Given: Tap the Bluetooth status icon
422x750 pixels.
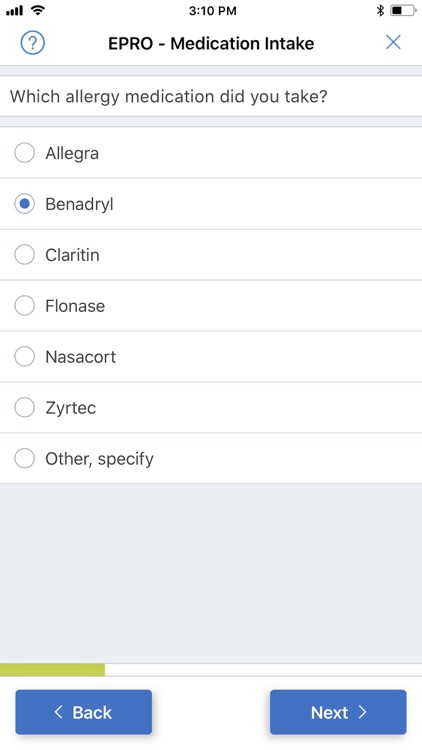Looking at the screenshot, I should [x=380, y=10].
